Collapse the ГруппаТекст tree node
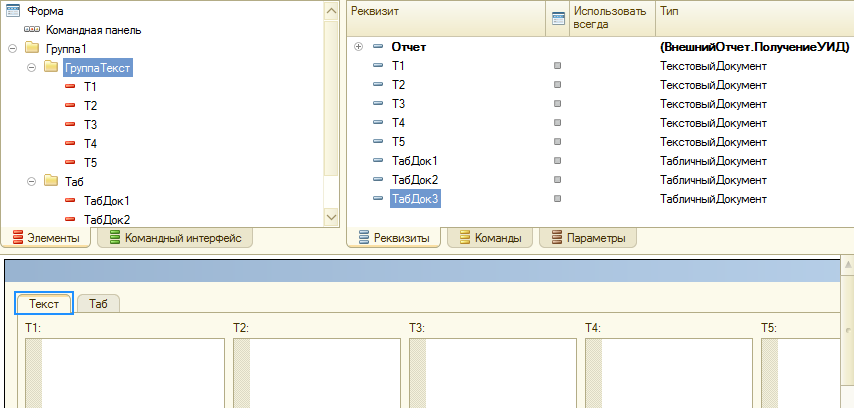Viewport: 854px width, 408px height. [32, 67]
